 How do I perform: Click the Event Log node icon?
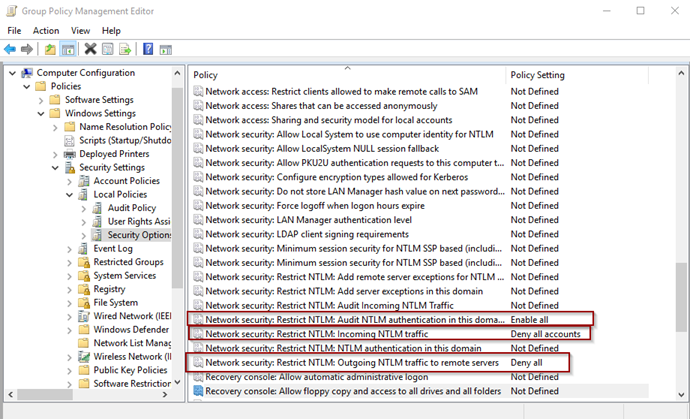tap(83, 249)
